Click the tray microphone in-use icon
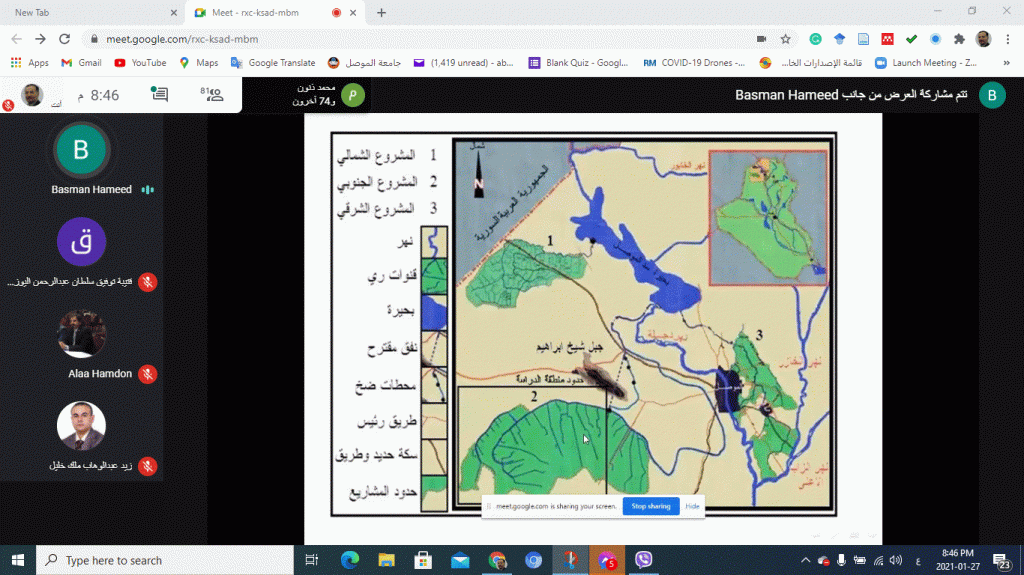 [841, 560]
